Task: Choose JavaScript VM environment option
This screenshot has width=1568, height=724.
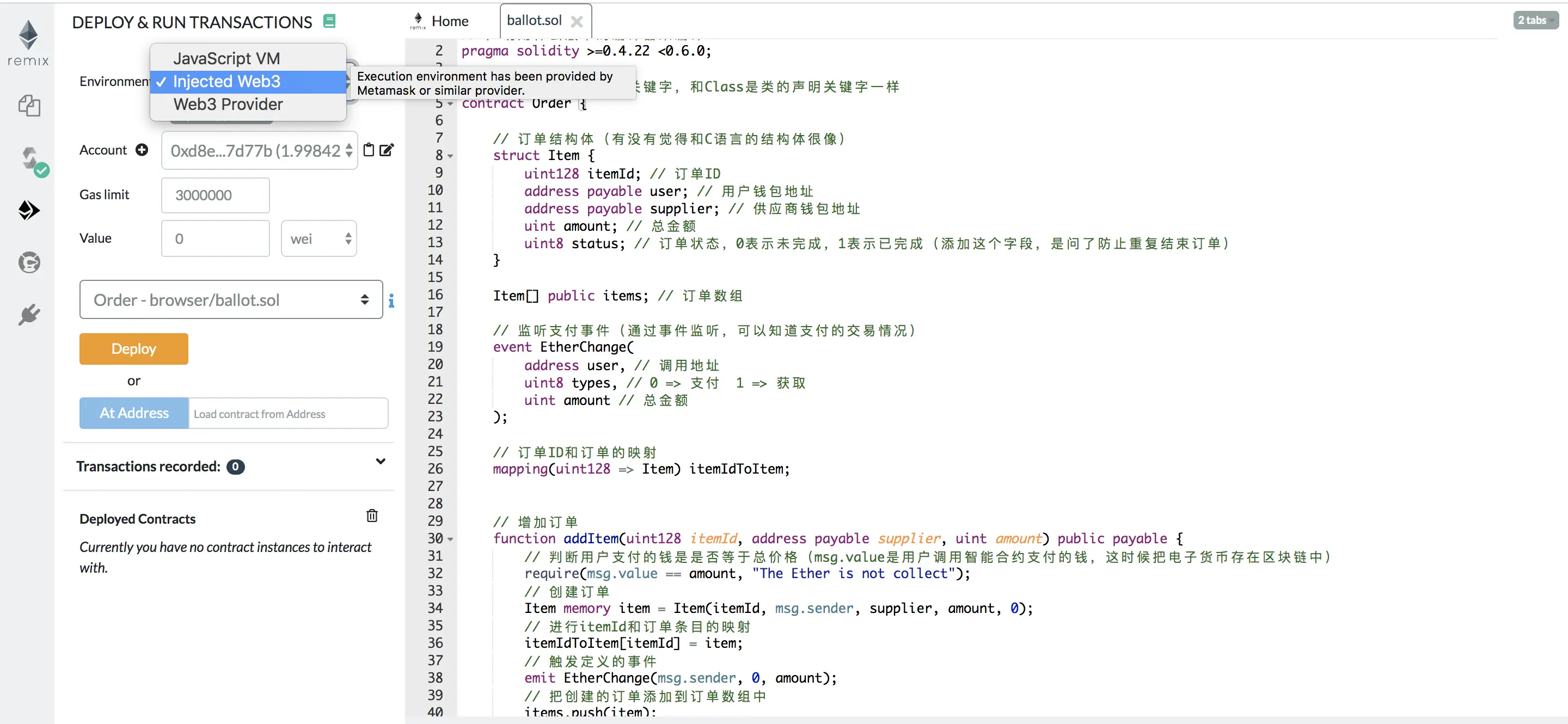Action: (226, 58)
